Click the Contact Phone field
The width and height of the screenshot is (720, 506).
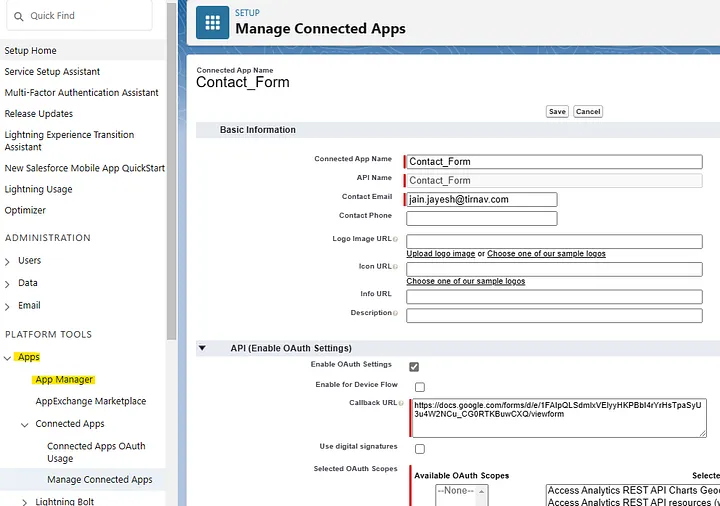point(482,218)
